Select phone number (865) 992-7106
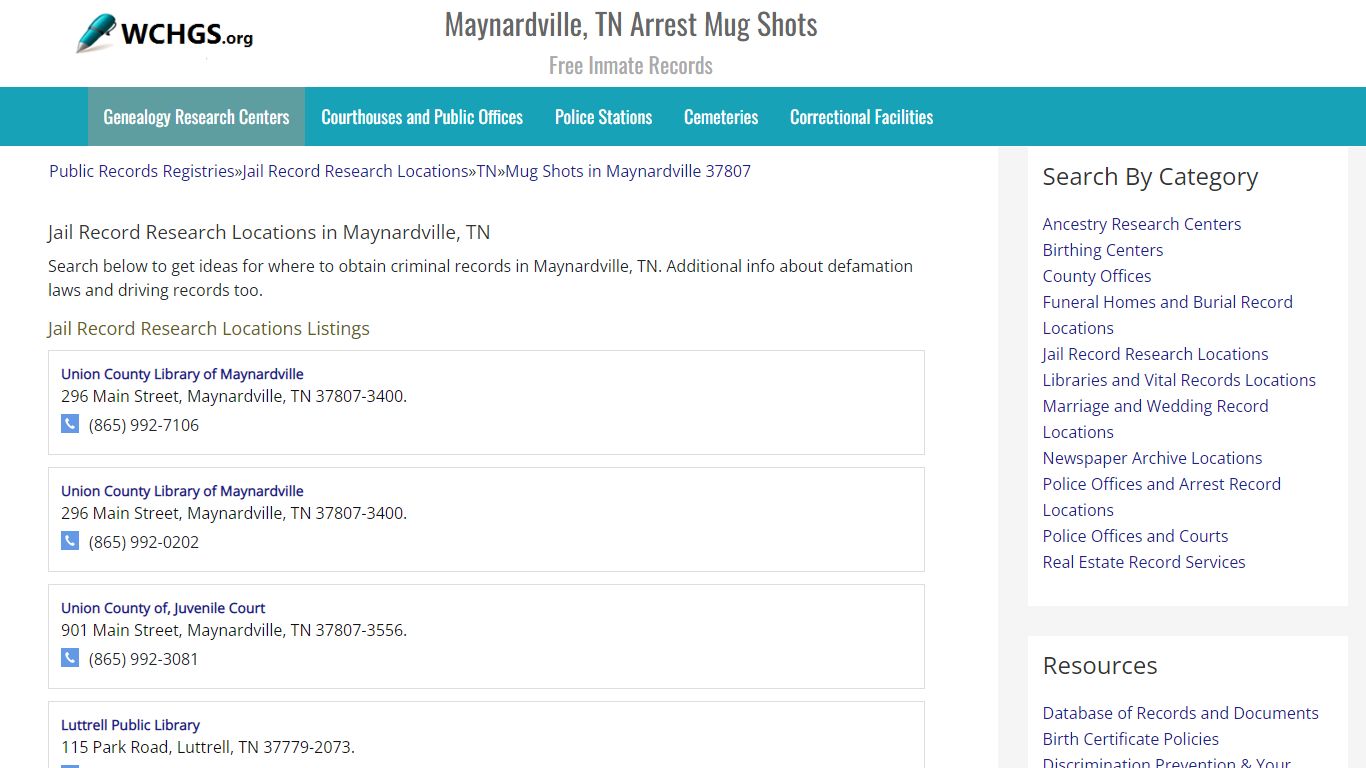 pyautogui.click(x=144, y=425)
